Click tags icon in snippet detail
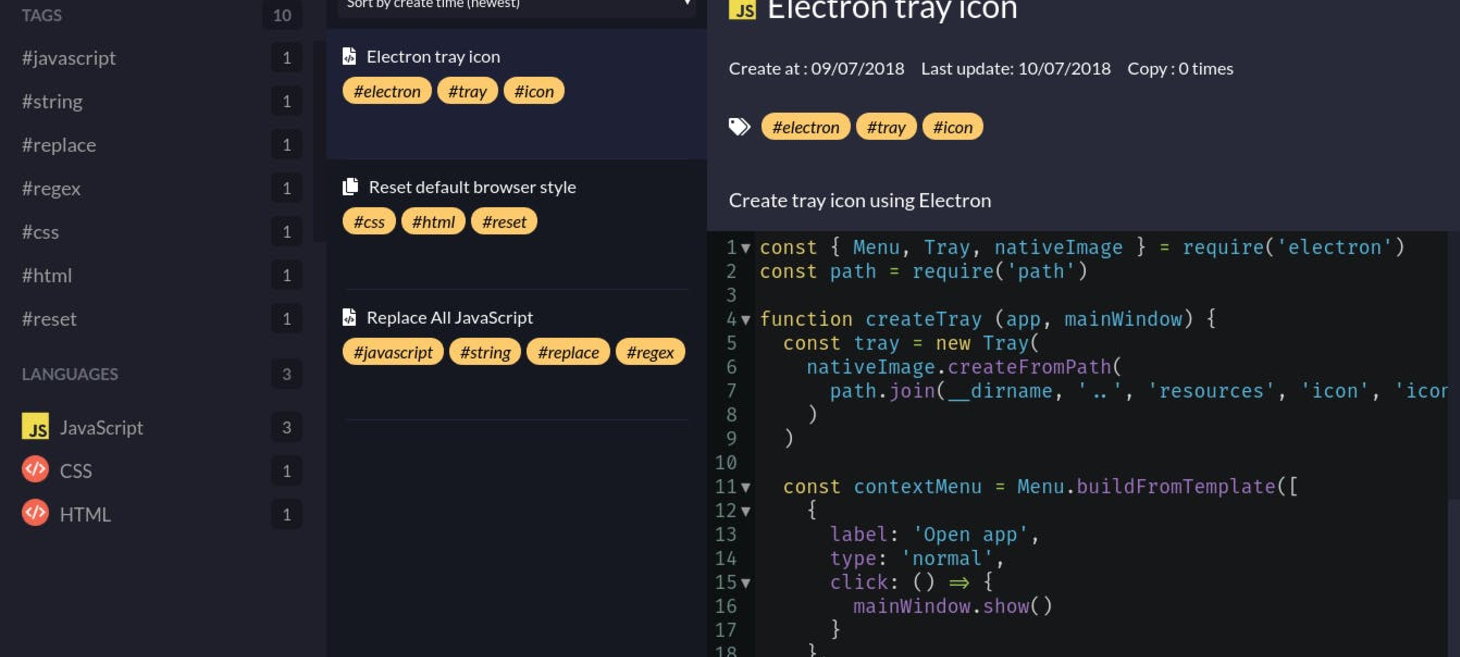Screen dimensions: 1460x657 tap(739, 127)
